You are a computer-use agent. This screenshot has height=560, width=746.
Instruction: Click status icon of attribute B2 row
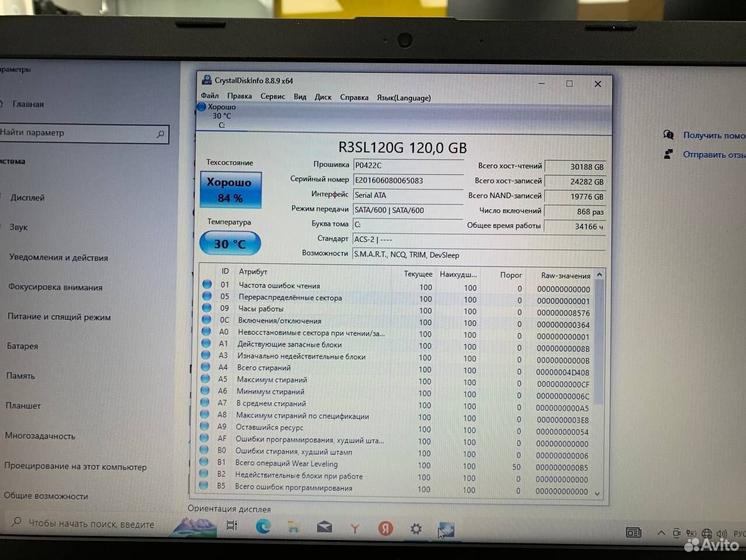[204, 474]
